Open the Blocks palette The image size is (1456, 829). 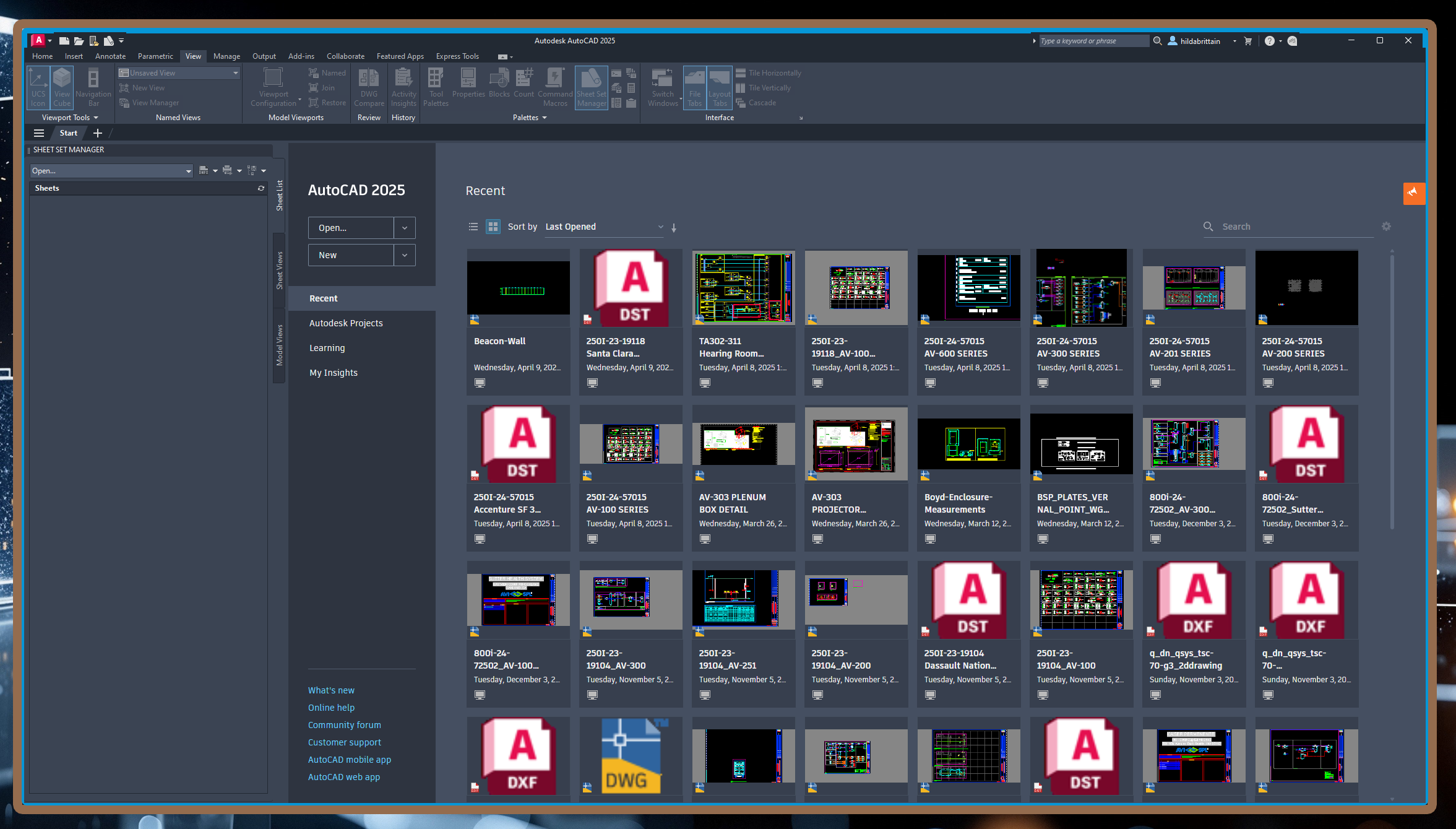coord(499,84)
